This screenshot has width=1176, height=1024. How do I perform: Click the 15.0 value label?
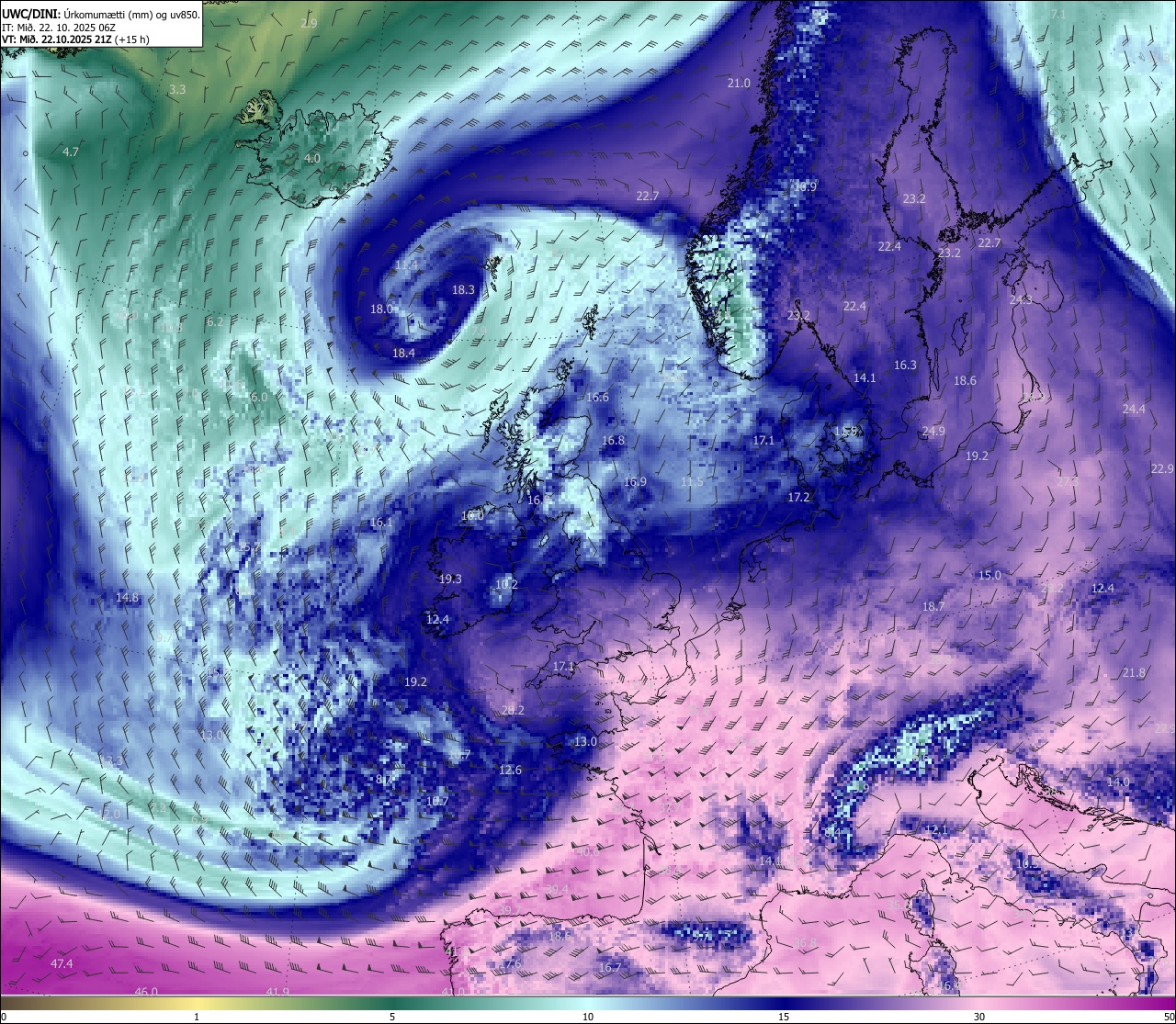989,576
